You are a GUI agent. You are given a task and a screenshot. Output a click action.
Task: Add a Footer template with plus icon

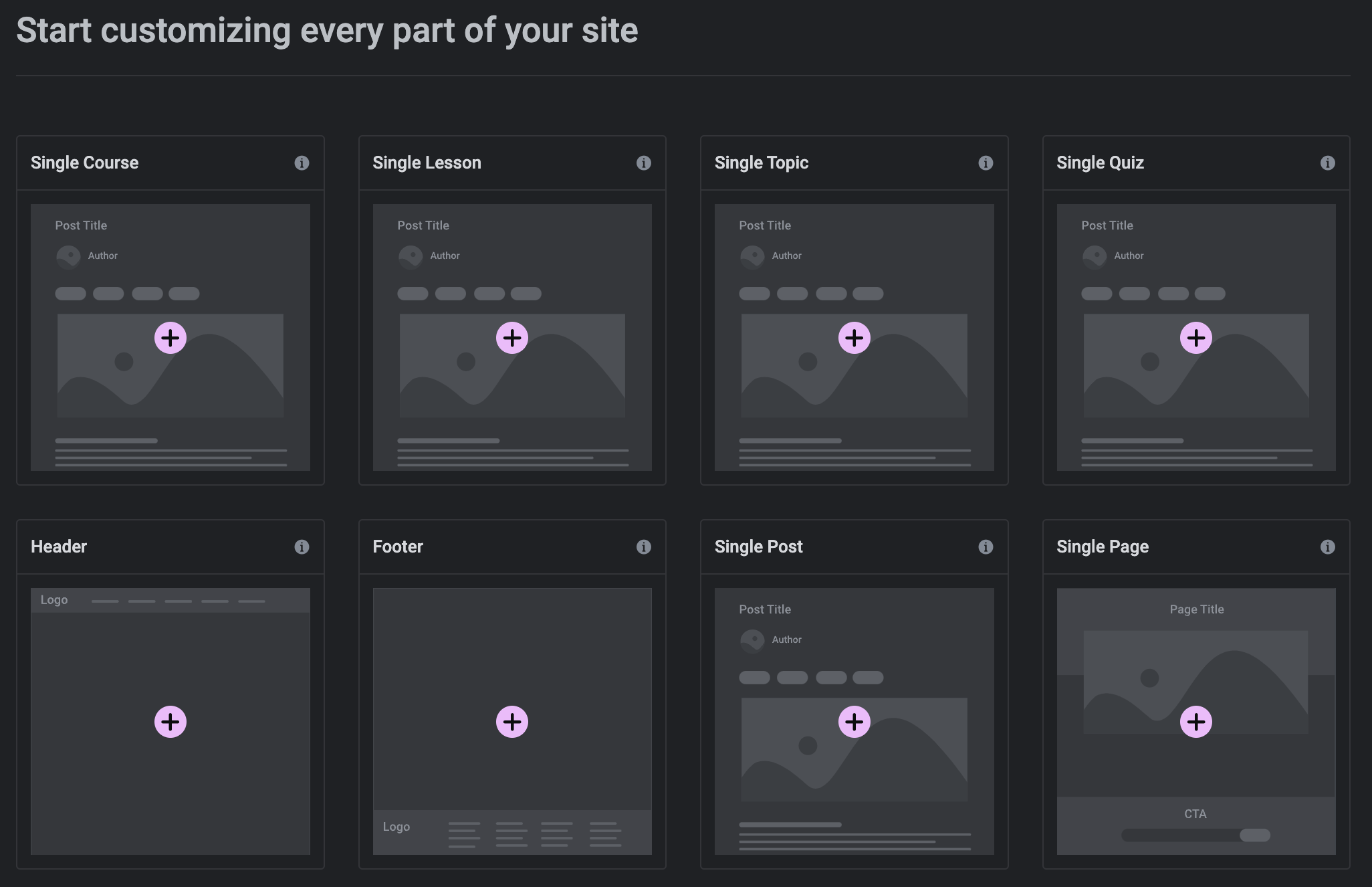(512, 722)
